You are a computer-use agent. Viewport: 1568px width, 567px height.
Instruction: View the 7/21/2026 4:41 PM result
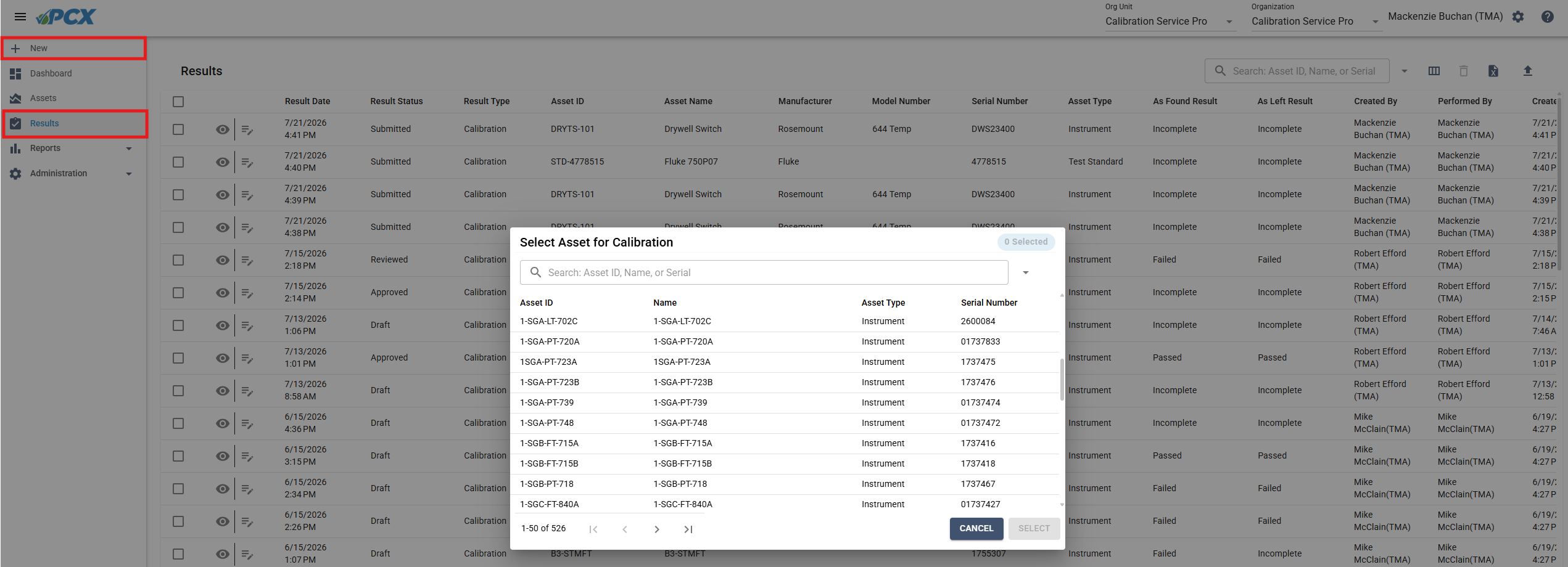[223, 129]
